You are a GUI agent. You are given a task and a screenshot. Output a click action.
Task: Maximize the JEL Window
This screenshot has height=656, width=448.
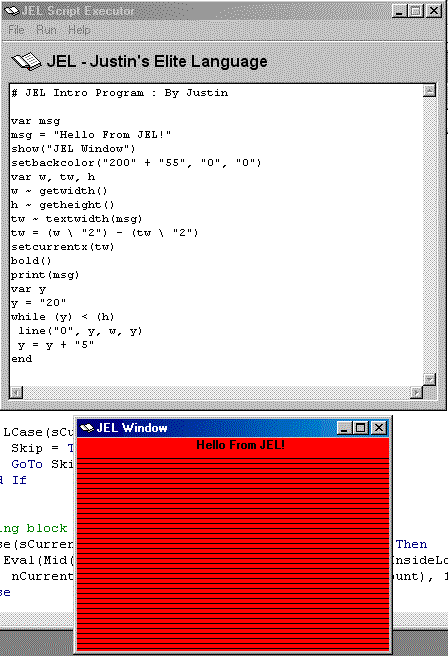click(361, 428)
